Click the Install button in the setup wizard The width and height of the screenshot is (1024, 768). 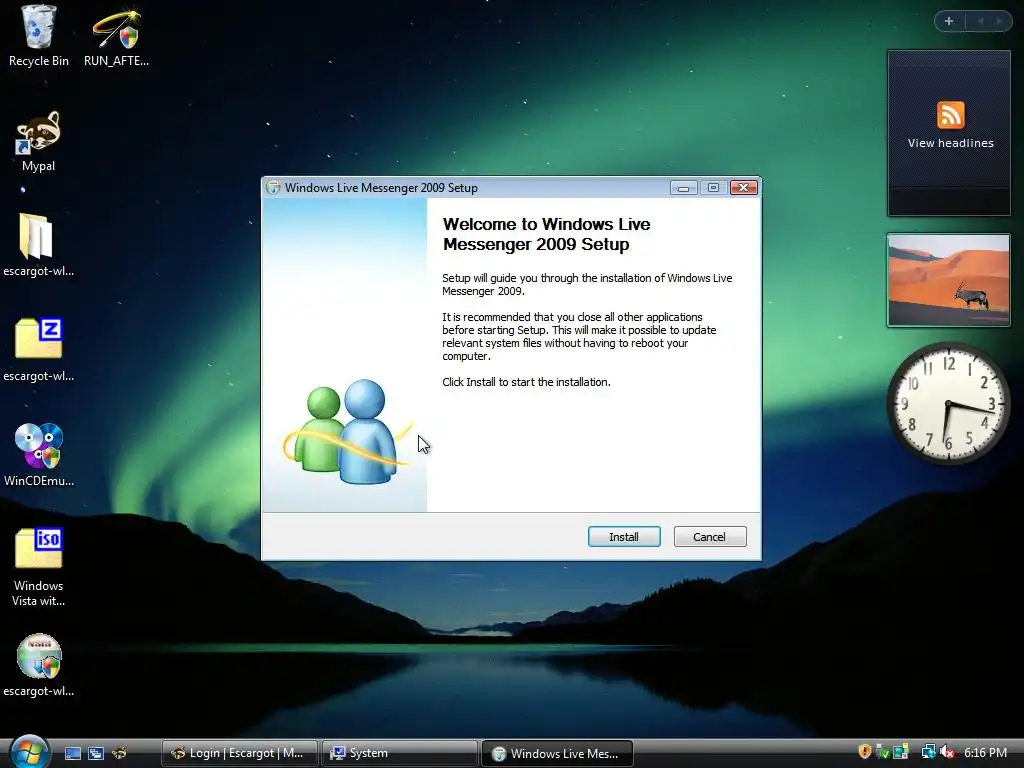pos(624,536)
